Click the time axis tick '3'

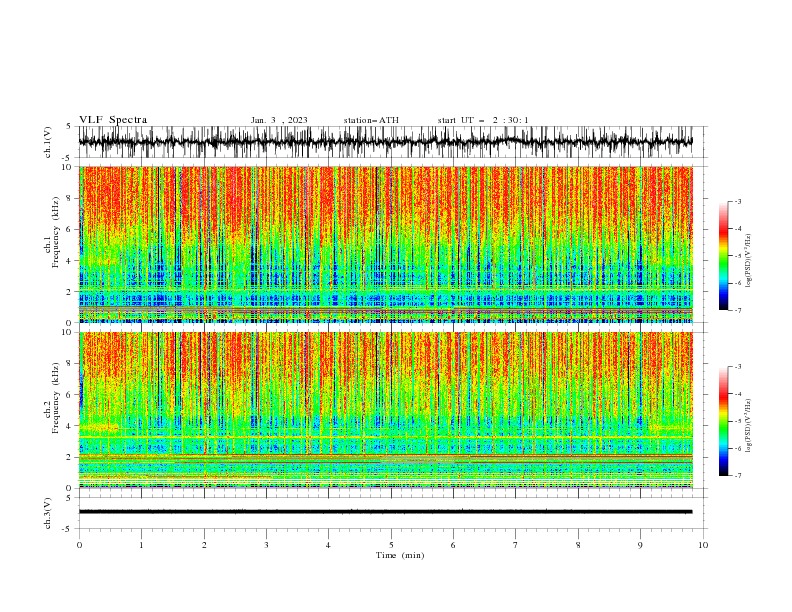coord(266,545)
